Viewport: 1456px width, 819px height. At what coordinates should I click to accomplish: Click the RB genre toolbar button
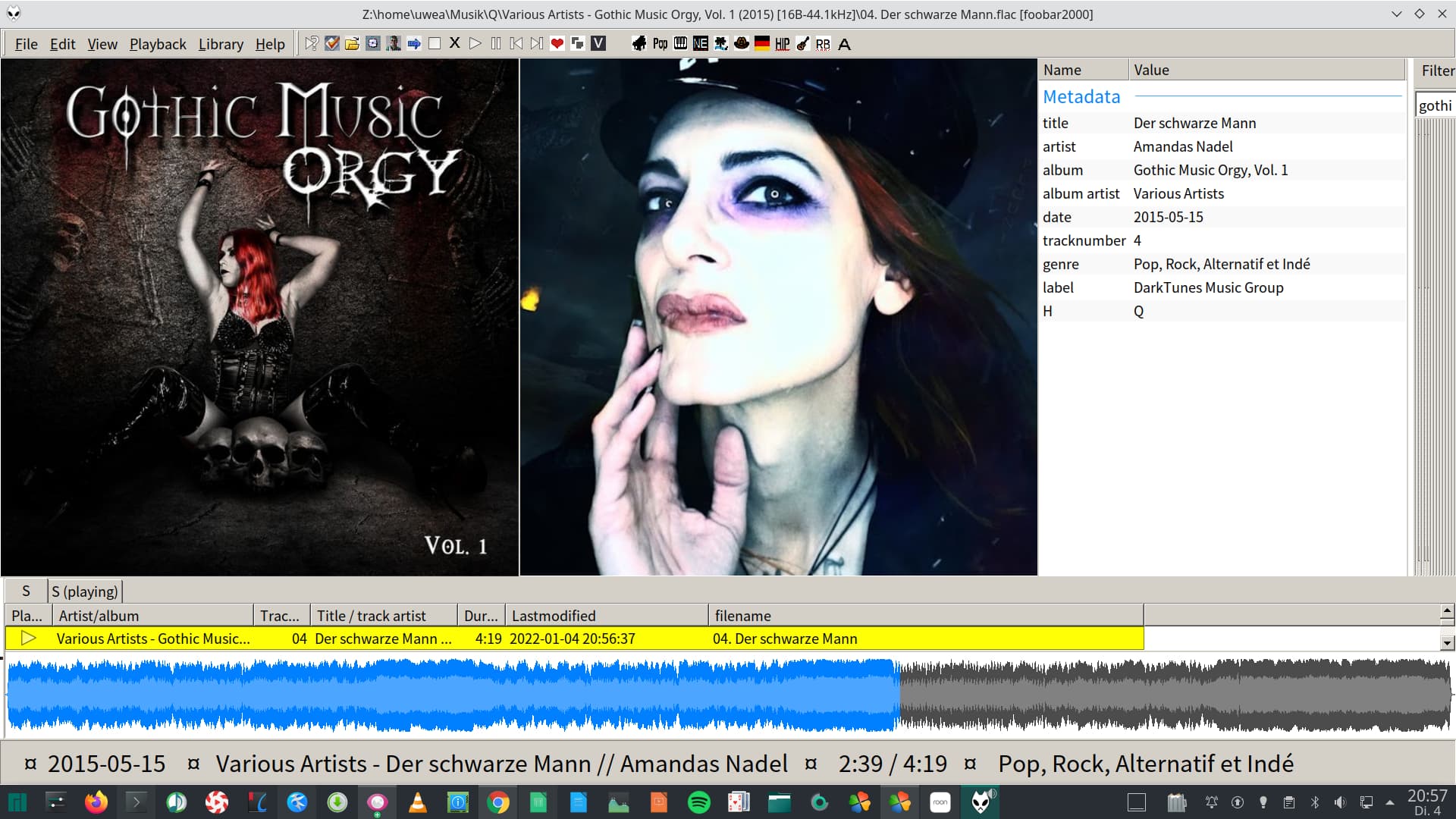(x=824, y=43)
